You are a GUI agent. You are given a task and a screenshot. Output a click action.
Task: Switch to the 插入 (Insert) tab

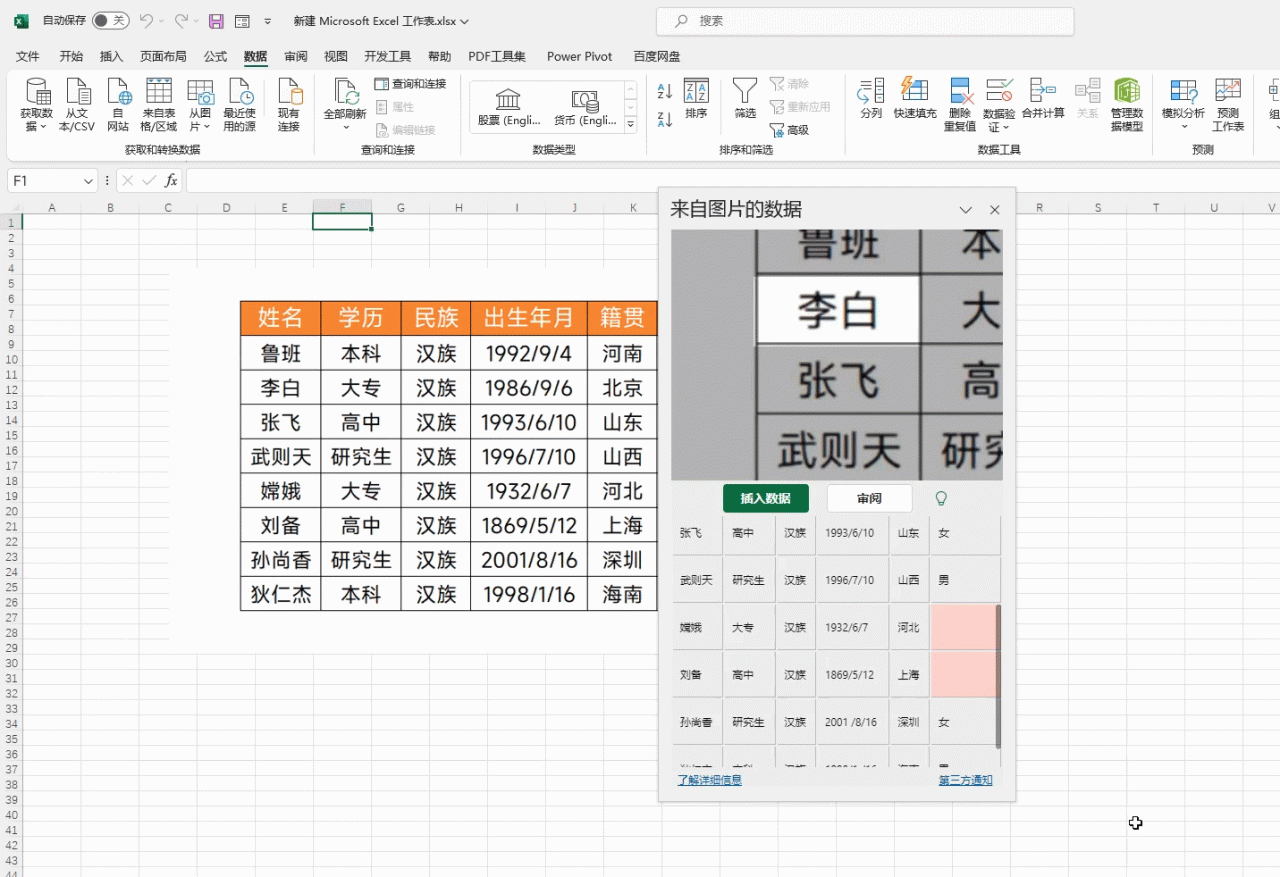(112, 57)
